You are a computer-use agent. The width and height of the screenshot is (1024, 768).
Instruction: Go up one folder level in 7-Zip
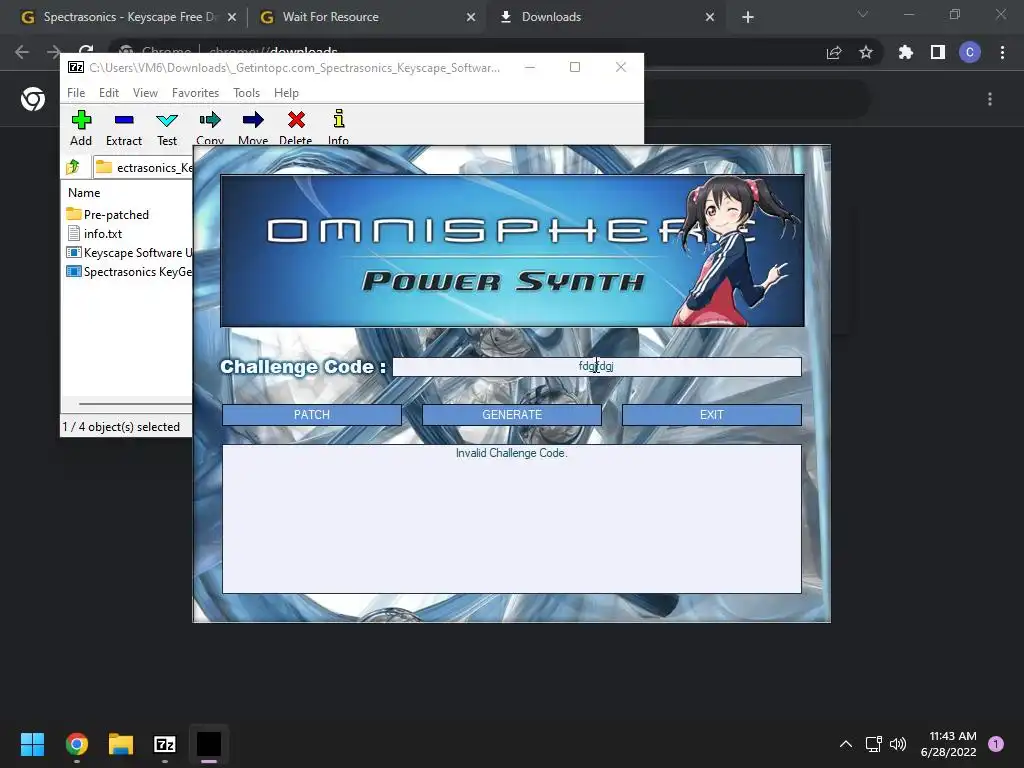[x=73, y=167]
